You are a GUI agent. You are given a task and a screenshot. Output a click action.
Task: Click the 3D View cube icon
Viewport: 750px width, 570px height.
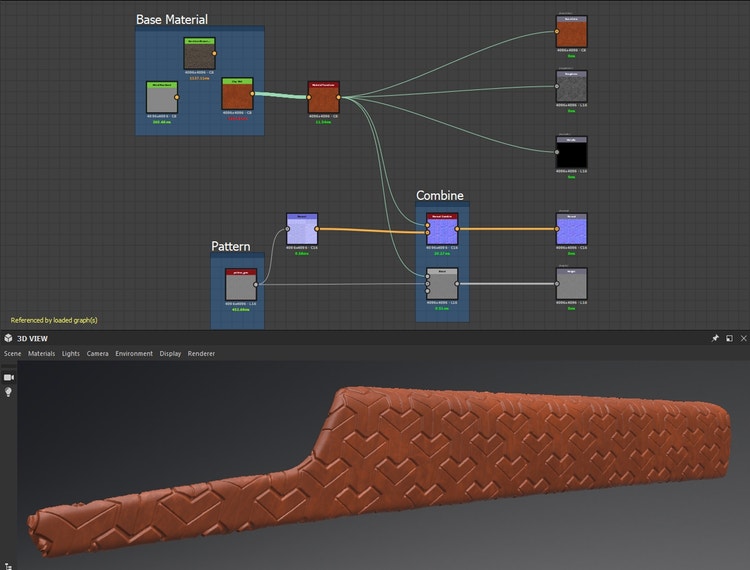pos(8,339)
